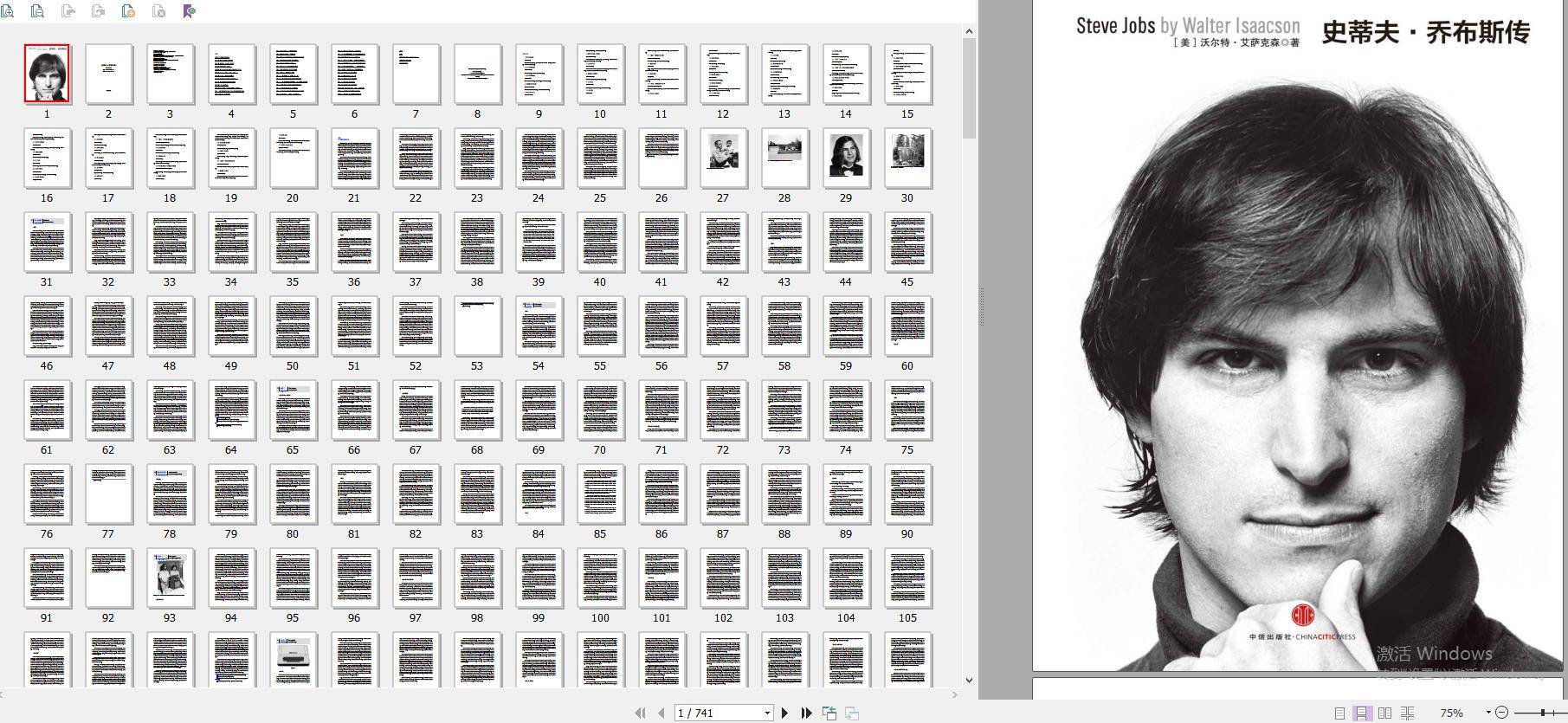This screenshot has height=723, width=1568.
Task: Click the China CITIC Press logo on the cover
Action: 1302,623
